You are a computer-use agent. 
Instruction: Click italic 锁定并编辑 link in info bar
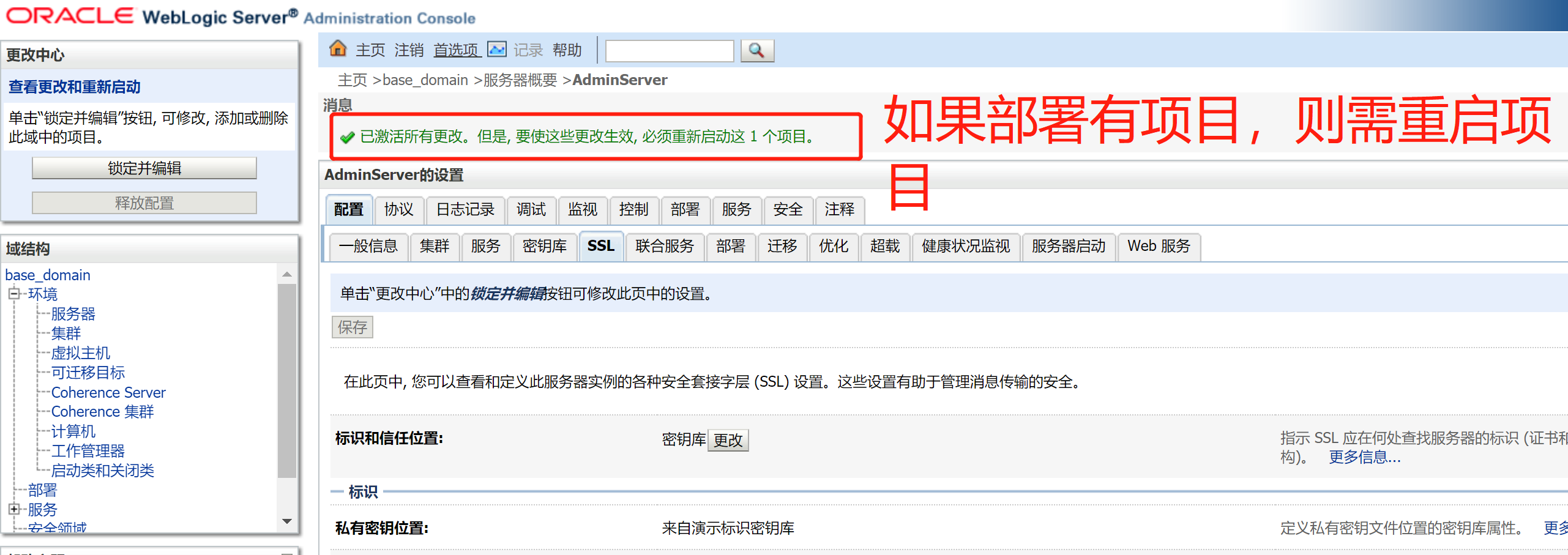pos(507,294)
